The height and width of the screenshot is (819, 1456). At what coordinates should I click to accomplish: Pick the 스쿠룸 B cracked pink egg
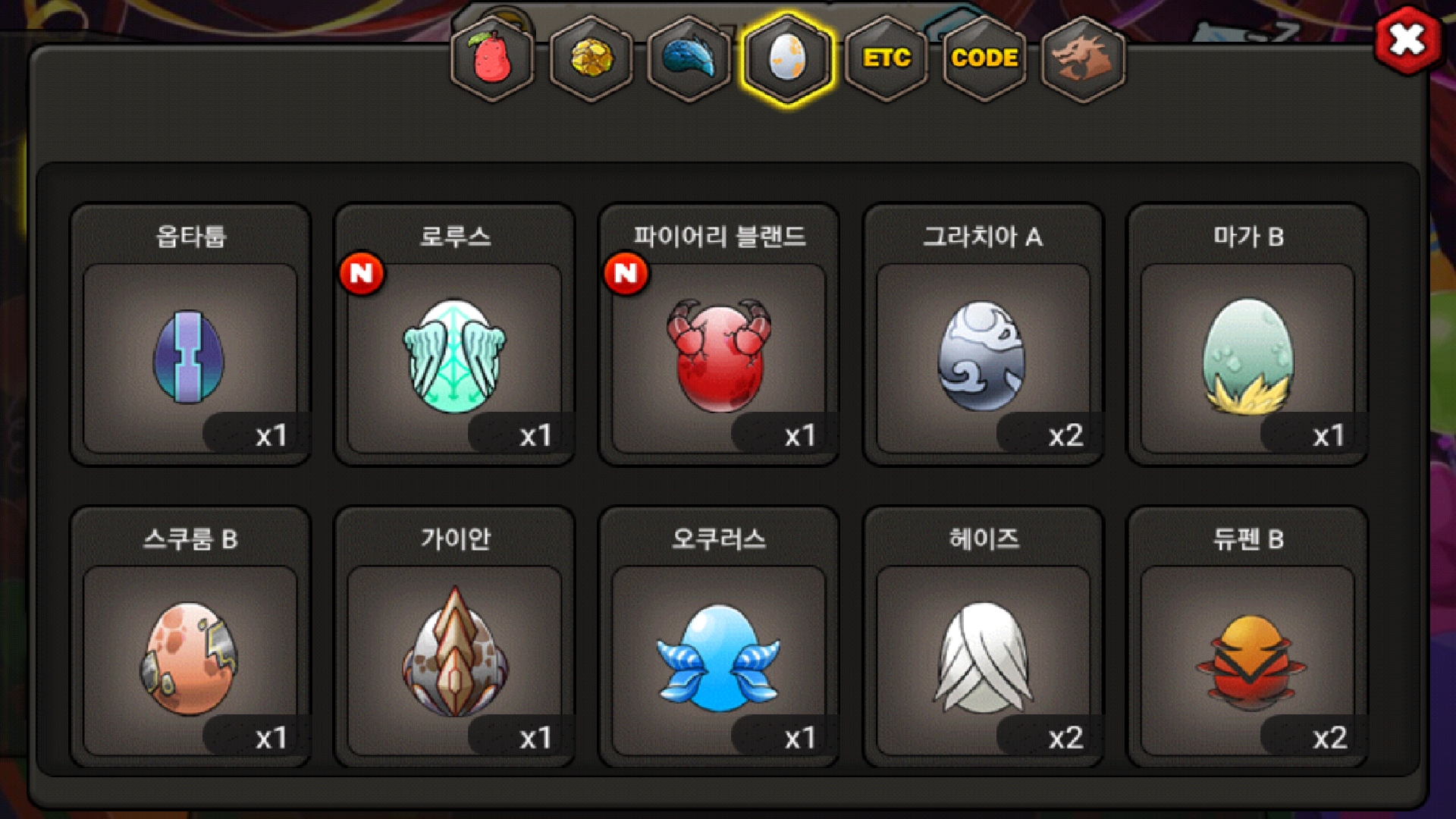[x=190, y=637]
